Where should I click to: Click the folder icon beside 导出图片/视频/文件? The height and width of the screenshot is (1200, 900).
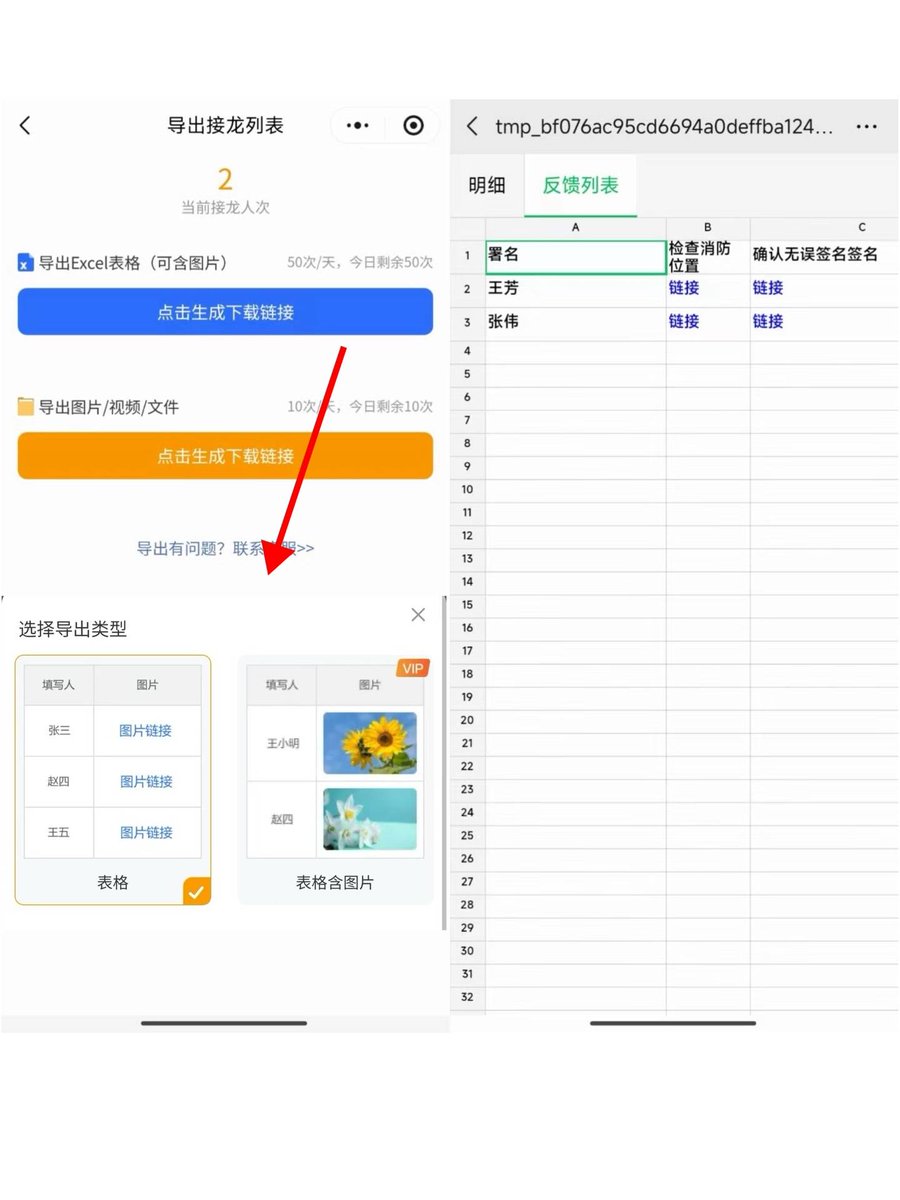[26, 407]
